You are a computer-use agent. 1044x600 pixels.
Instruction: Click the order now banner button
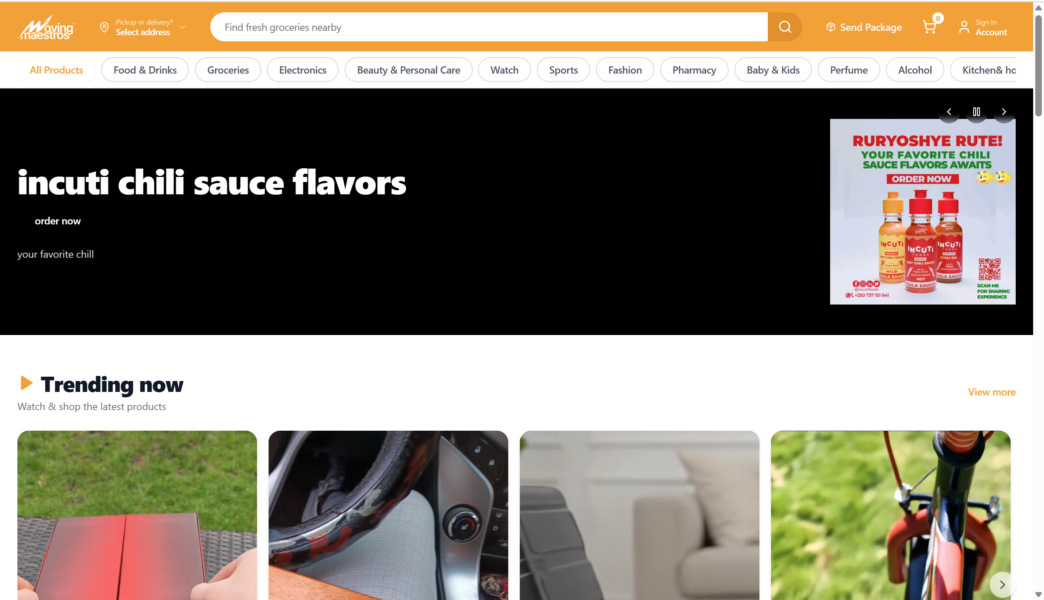coord(57,221)
